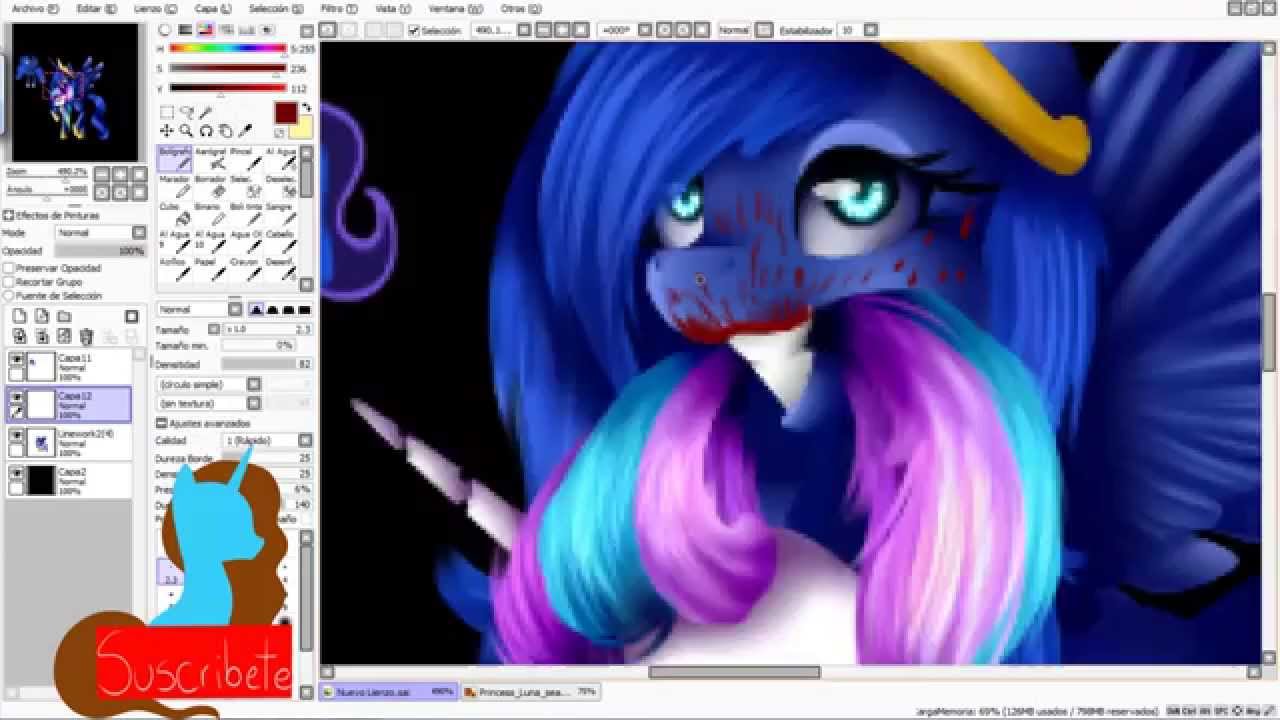
Task: Collapse the Ajustes avanzados section
Action: tap(162, 424)
